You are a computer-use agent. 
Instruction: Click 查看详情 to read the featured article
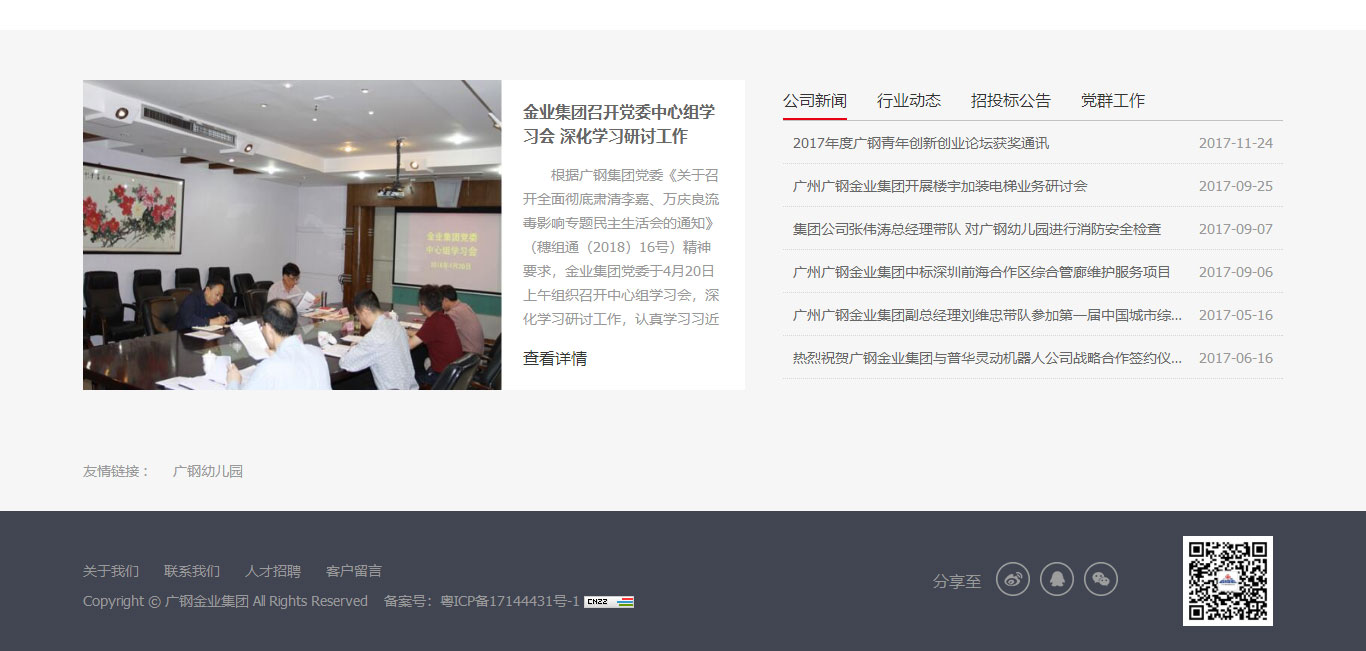pyautogui.click(x=553, y=357)
